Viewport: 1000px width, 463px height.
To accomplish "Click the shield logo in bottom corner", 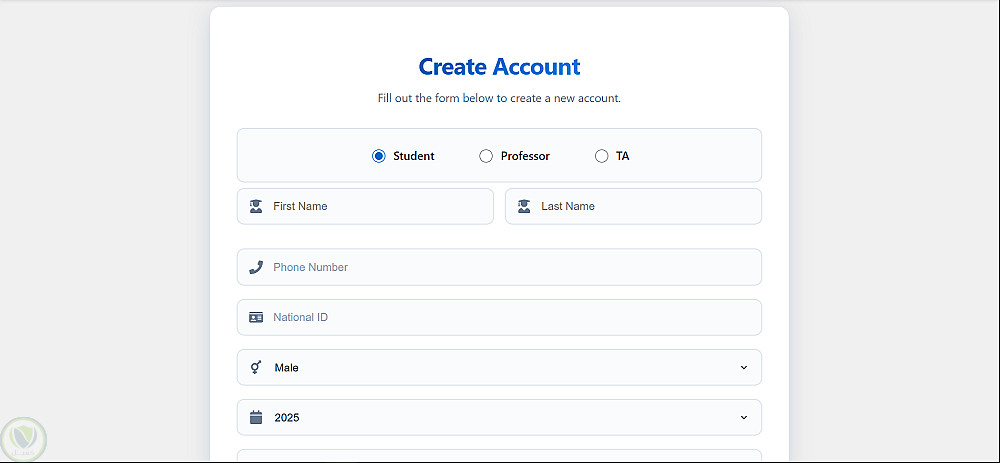I will click(24, 439).
